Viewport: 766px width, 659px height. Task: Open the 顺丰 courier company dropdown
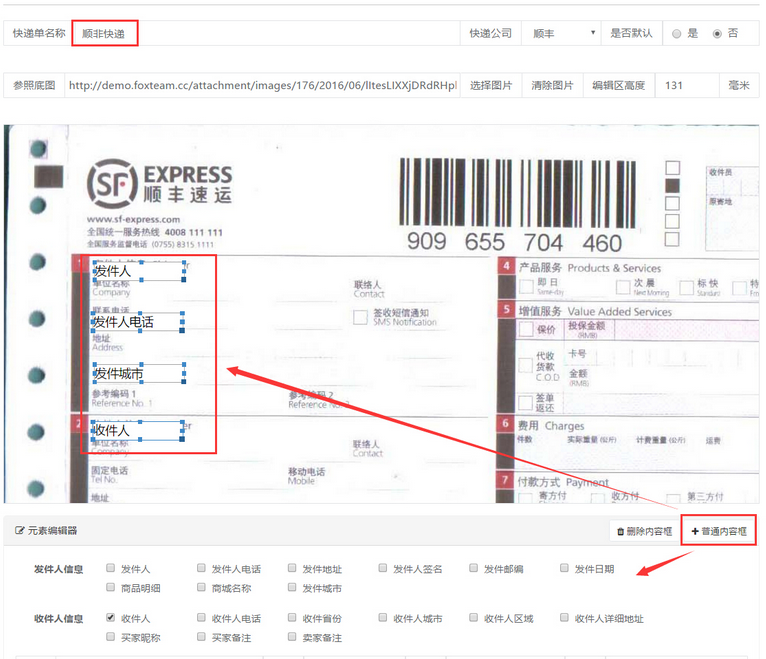[x=563, y=33]
